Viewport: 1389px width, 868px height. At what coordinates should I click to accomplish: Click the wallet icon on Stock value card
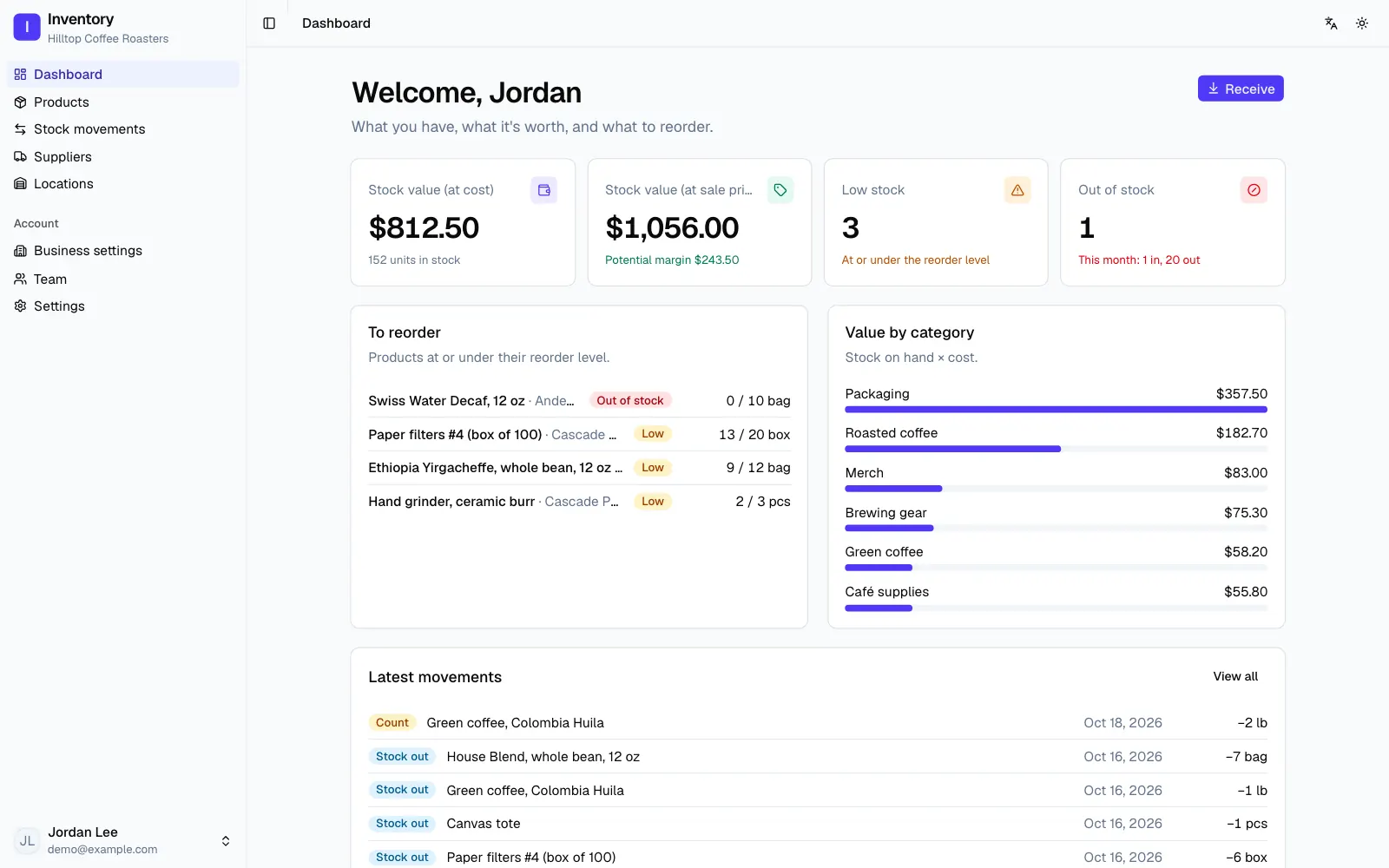[544, 190]
